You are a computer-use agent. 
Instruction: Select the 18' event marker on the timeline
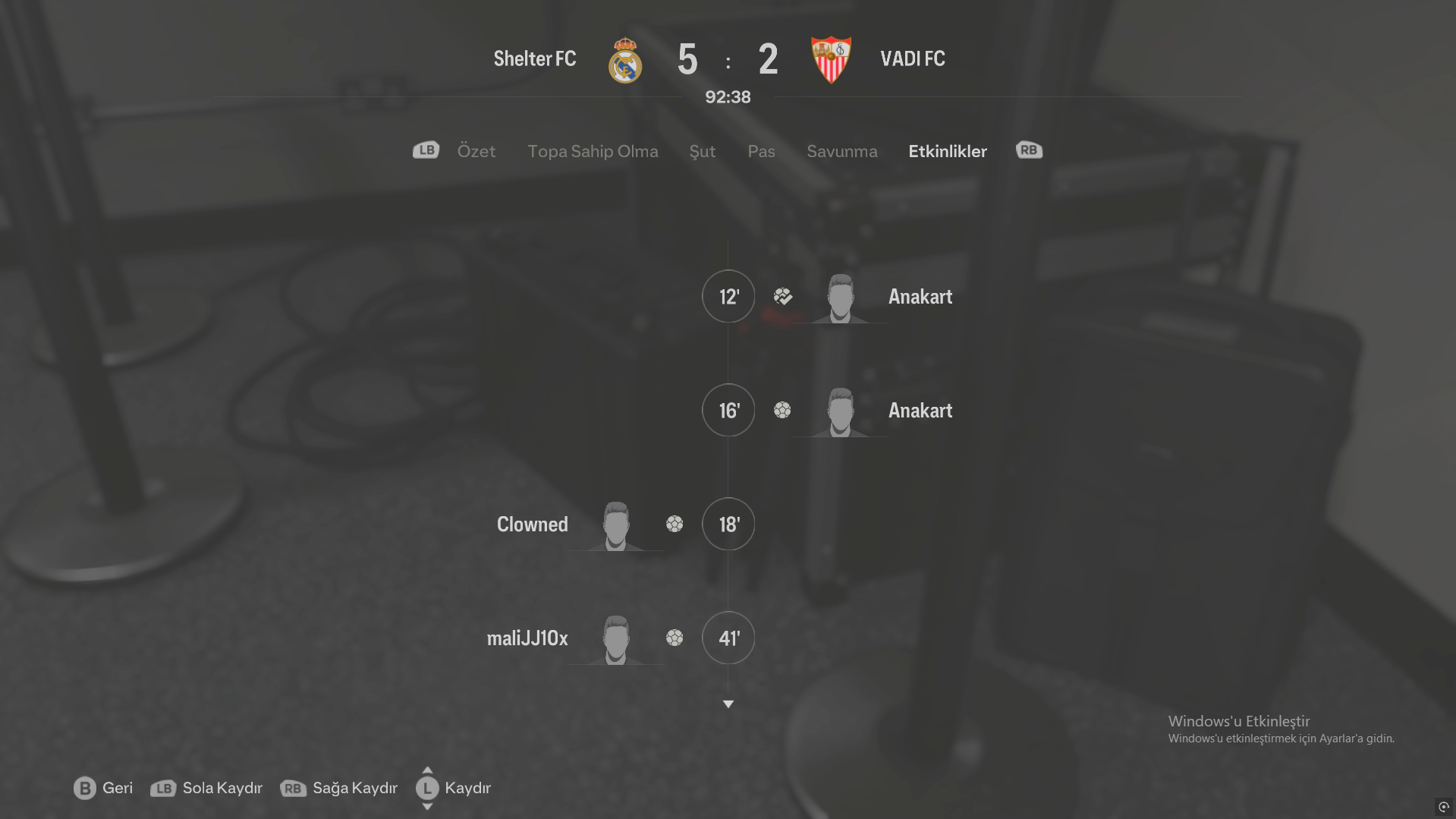click(728, 524)
